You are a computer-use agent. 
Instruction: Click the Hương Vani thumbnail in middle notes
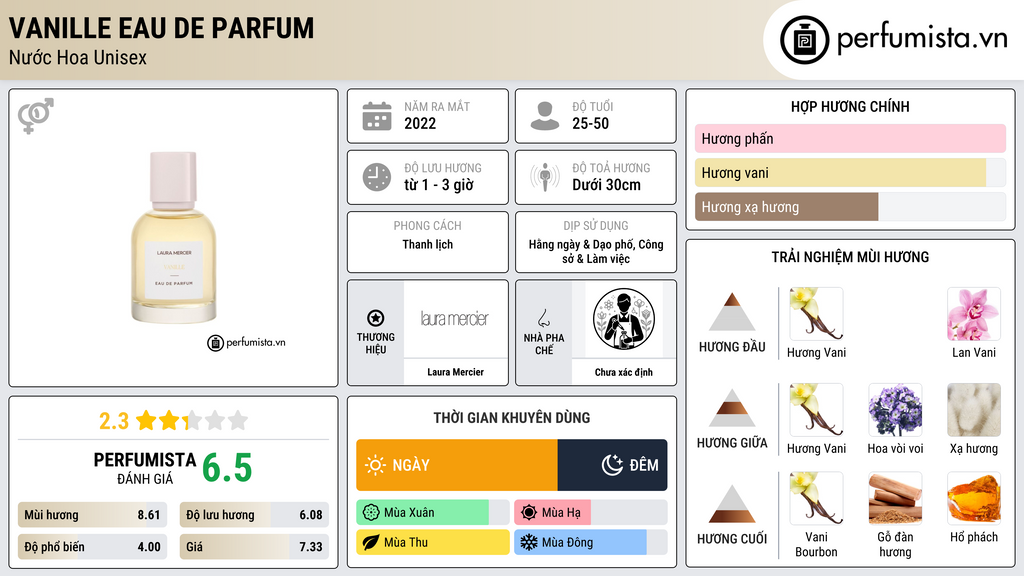[x=816, y=410]
